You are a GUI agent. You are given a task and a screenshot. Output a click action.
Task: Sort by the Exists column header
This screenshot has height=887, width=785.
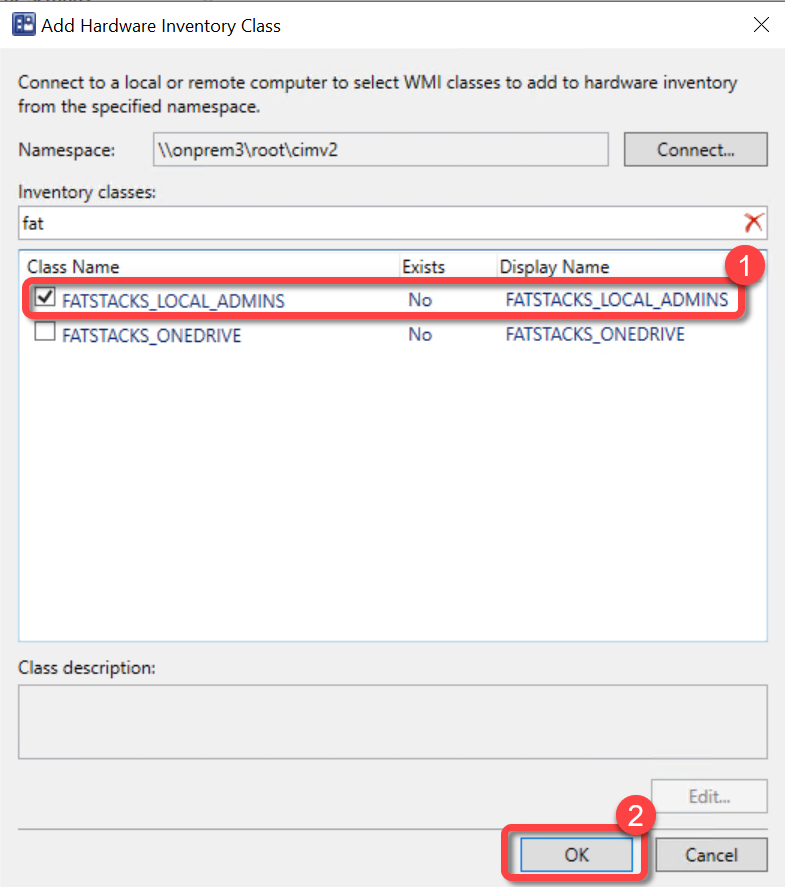tap(423, 267)
